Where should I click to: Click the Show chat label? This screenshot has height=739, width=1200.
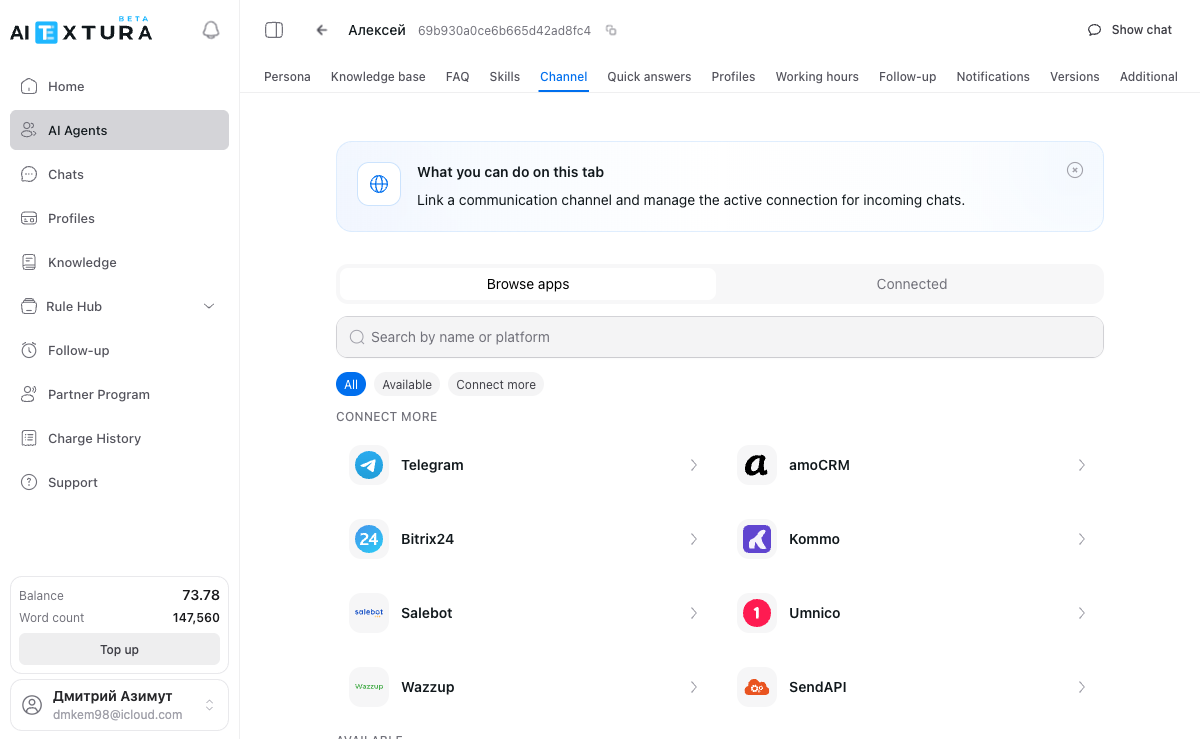(1142, 30)
